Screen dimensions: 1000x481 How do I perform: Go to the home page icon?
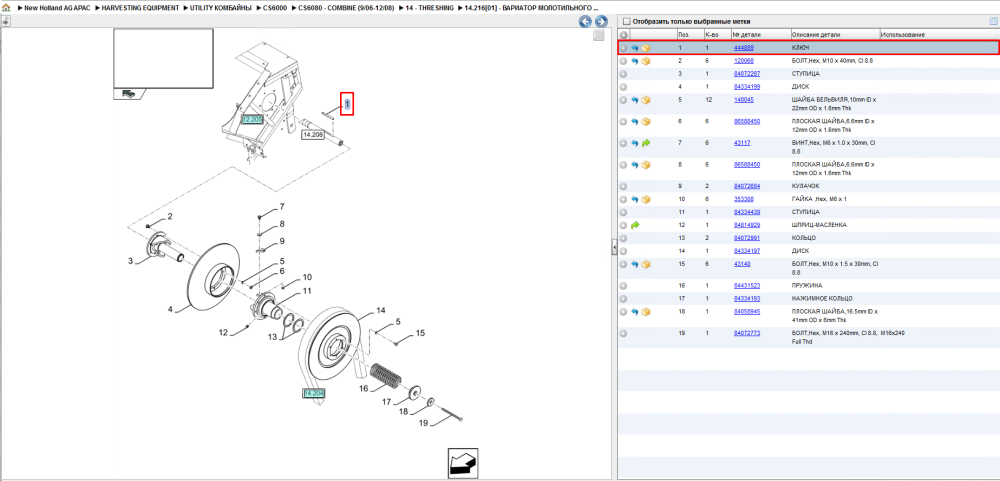point(6,8)
